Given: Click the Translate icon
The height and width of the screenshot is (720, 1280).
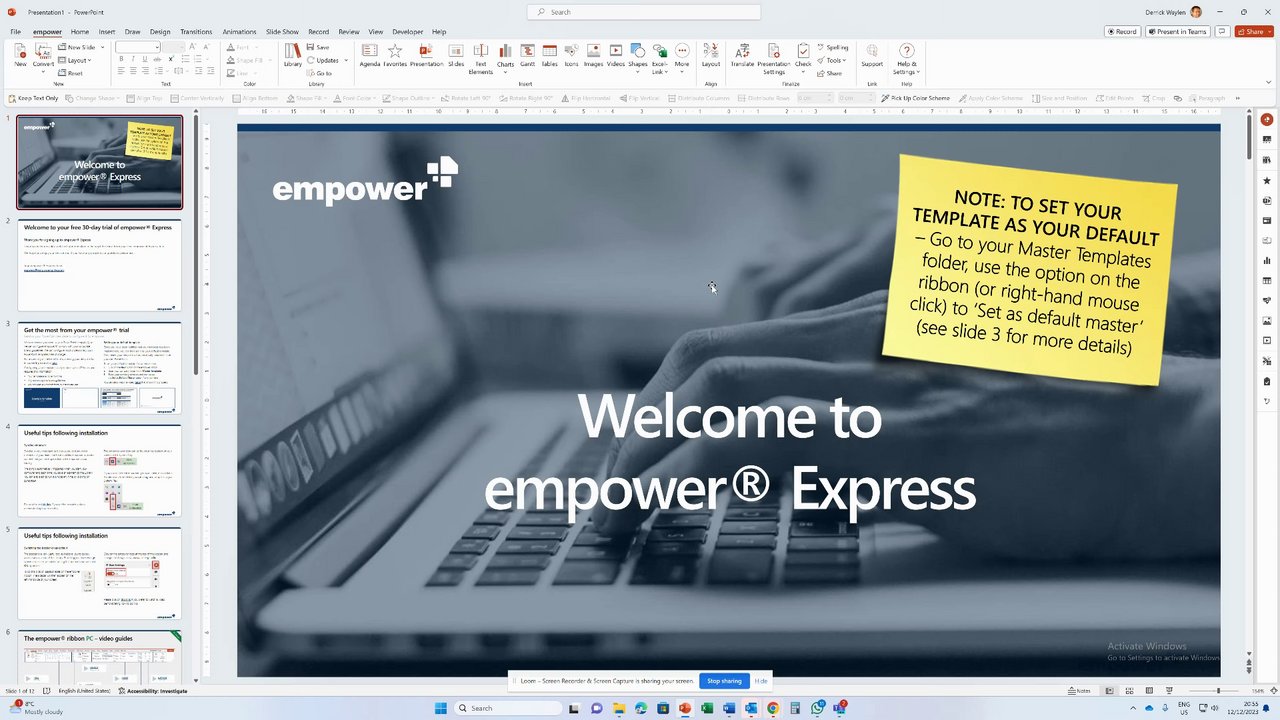Looking at the screenshot, I should point(742,55).
